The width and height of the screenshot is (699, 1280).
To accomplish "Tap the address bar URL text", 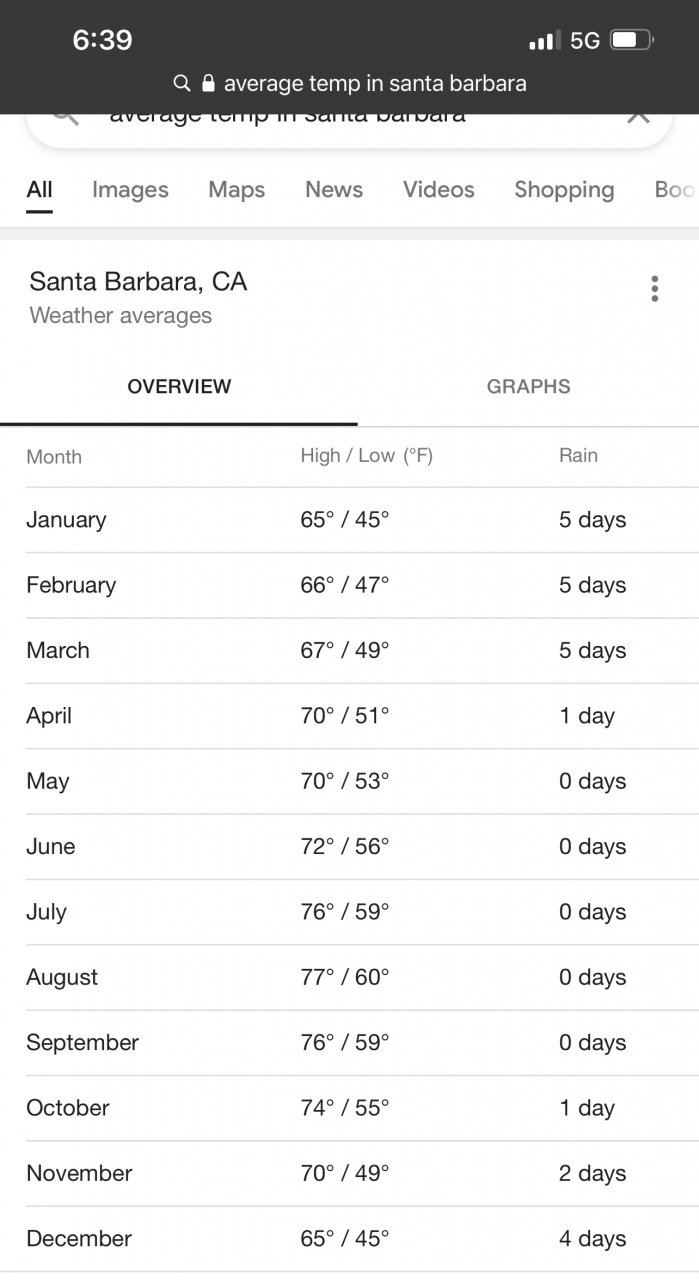I will pyautogui.click(x=375, y=83).
